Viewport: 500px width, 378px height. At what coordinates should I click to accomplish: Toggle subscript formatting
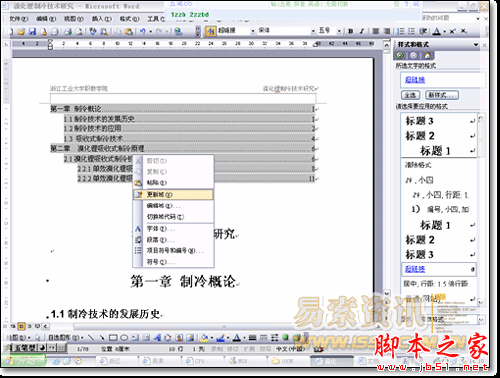coord(464,31)
